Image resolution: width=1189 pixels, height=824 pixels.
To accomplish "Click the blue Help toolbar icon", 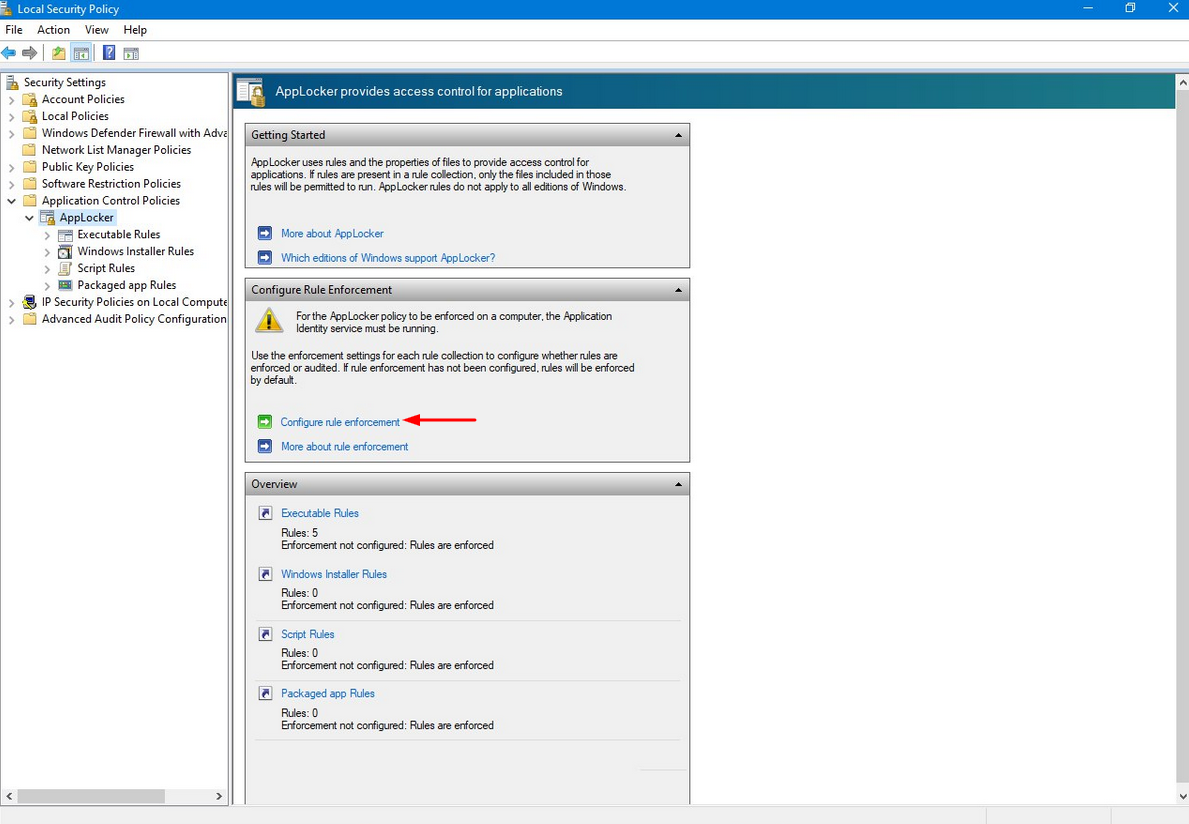I will pos(109,53).
